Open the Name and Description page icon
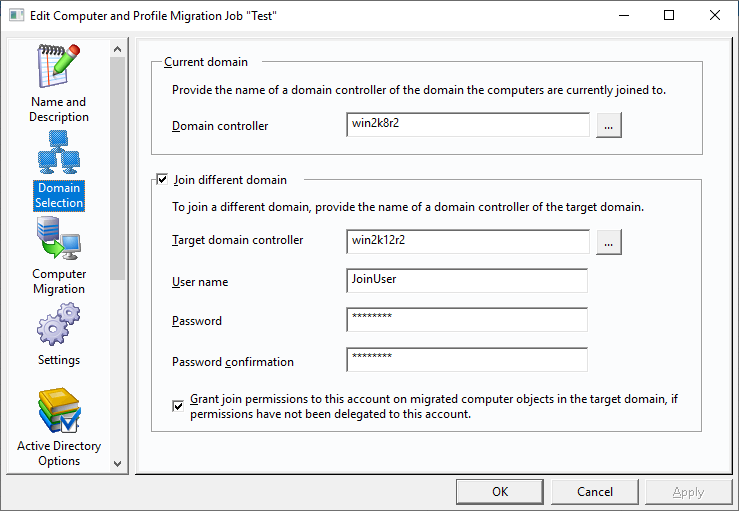This screenshot has height=511, width=739. (59, 66)
